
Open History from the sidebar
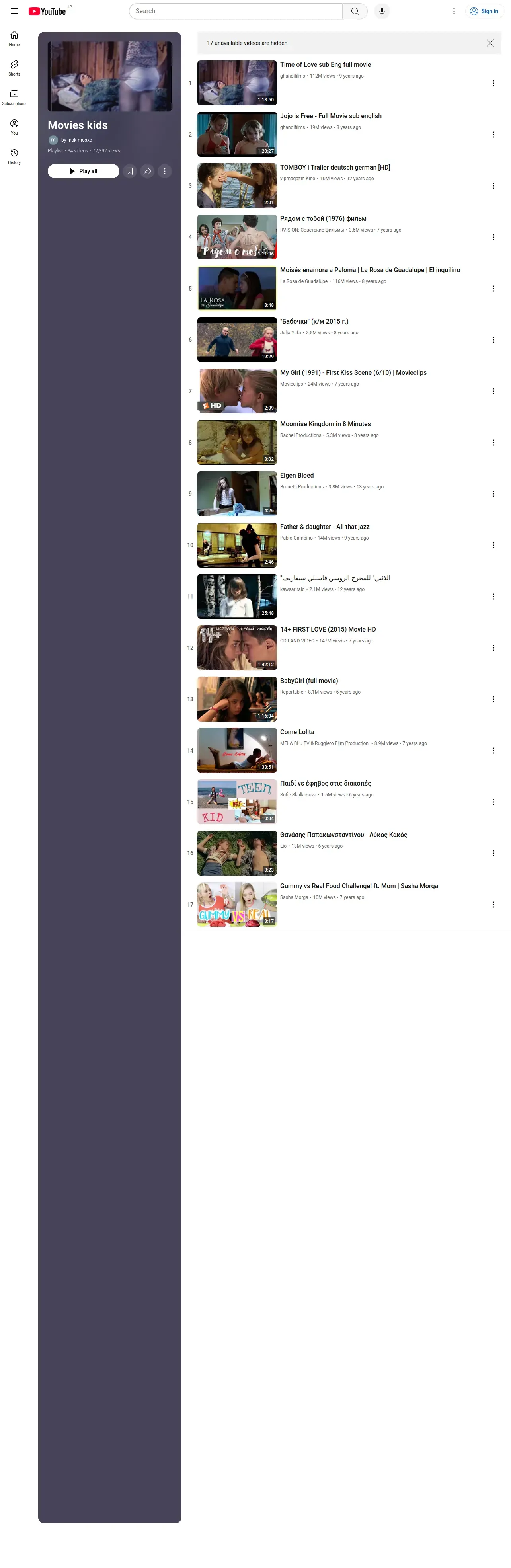[14, 156]
